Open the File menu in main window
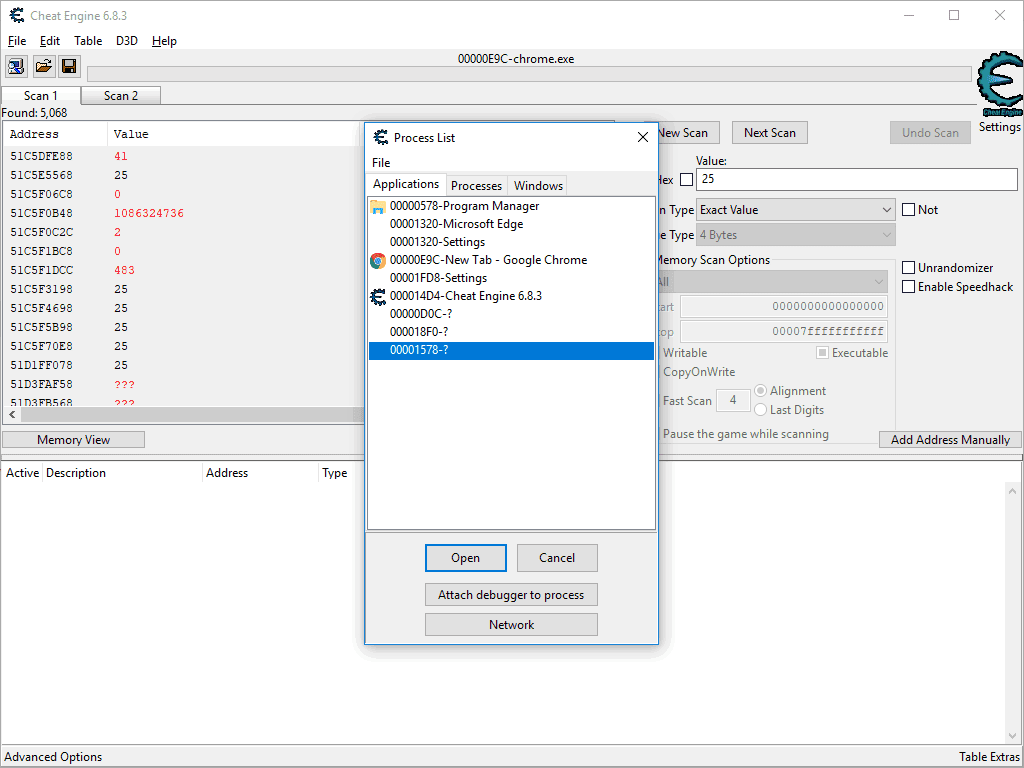The image size is (1024, 768). (x=17, y=40)
